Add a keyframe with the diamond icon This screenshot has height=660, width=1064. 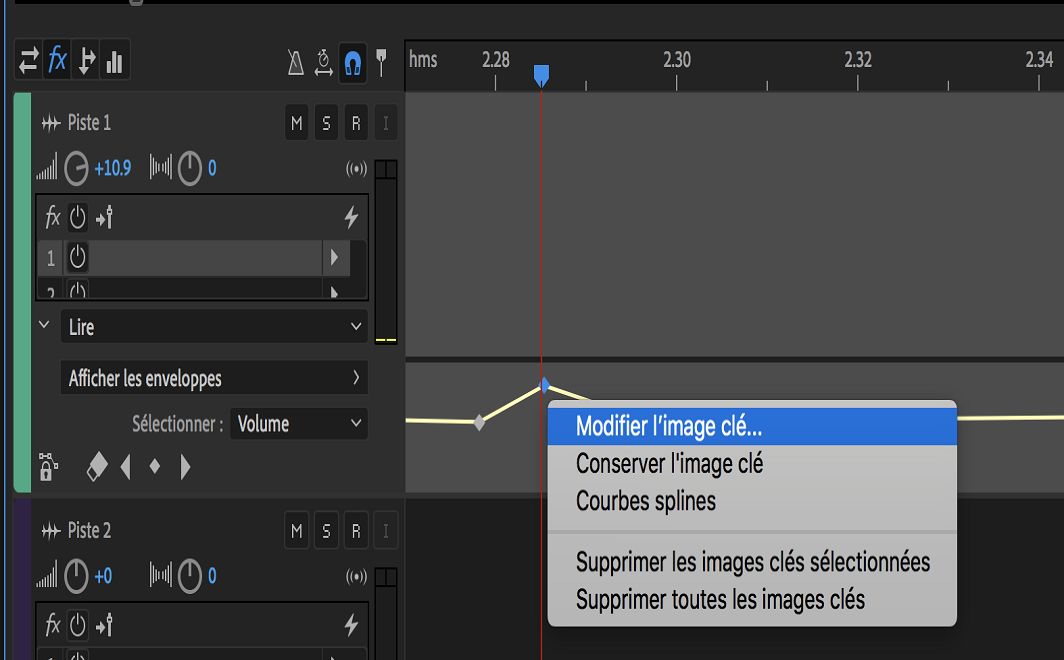[153, 466]
